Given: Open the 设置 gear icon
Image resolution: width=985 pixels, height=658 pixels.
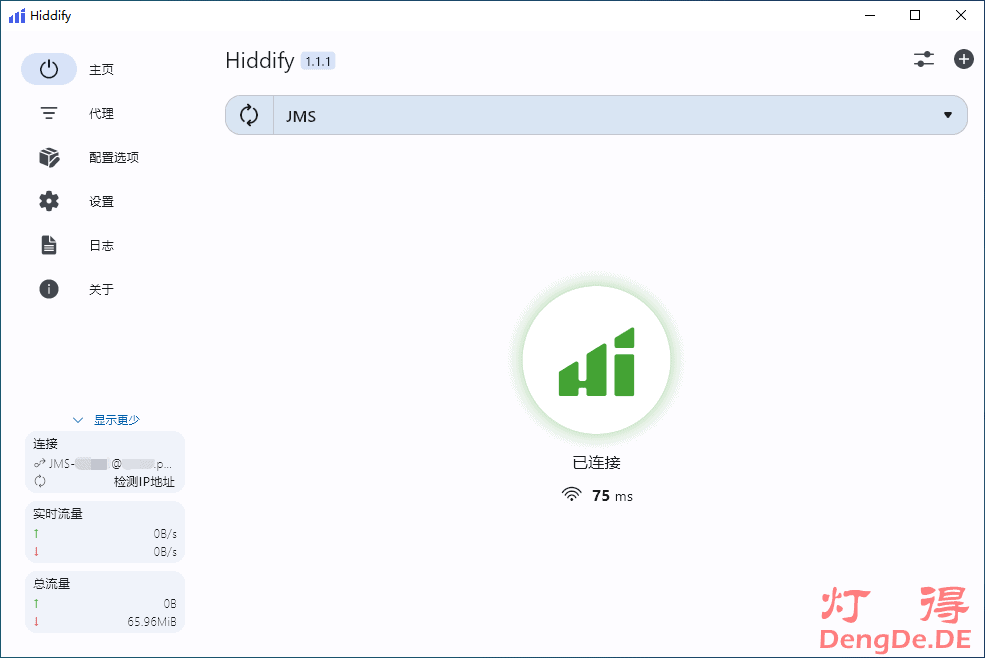Looking at the screenshot, I should coord(48,201).
